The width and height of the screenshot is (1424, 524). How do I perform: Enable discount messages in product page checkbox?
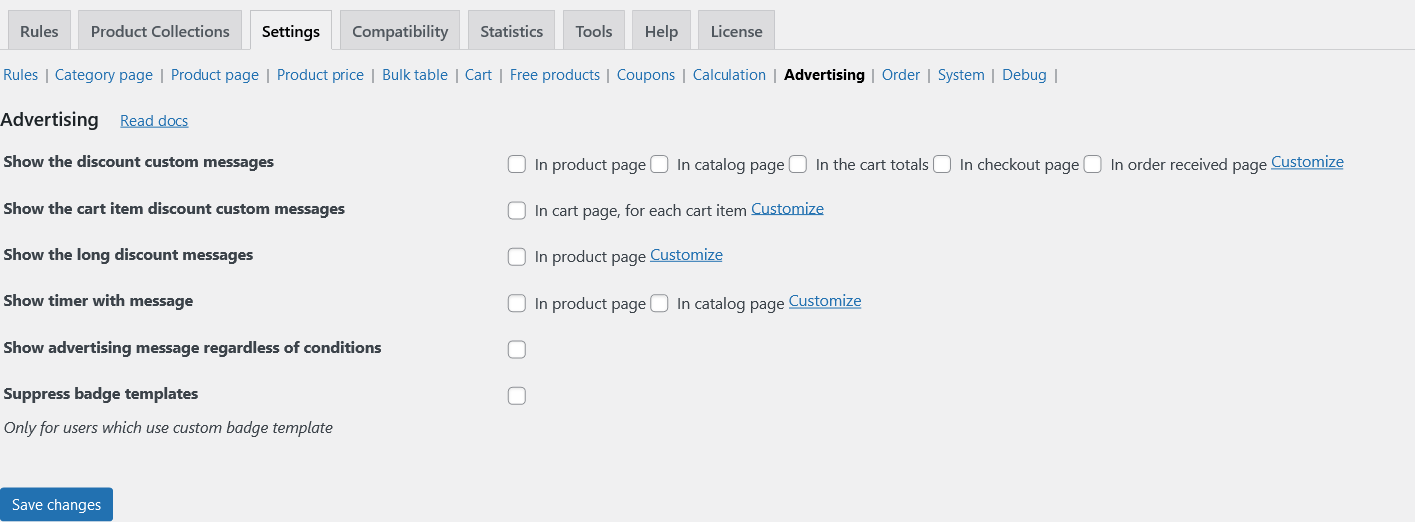(517, 164)
